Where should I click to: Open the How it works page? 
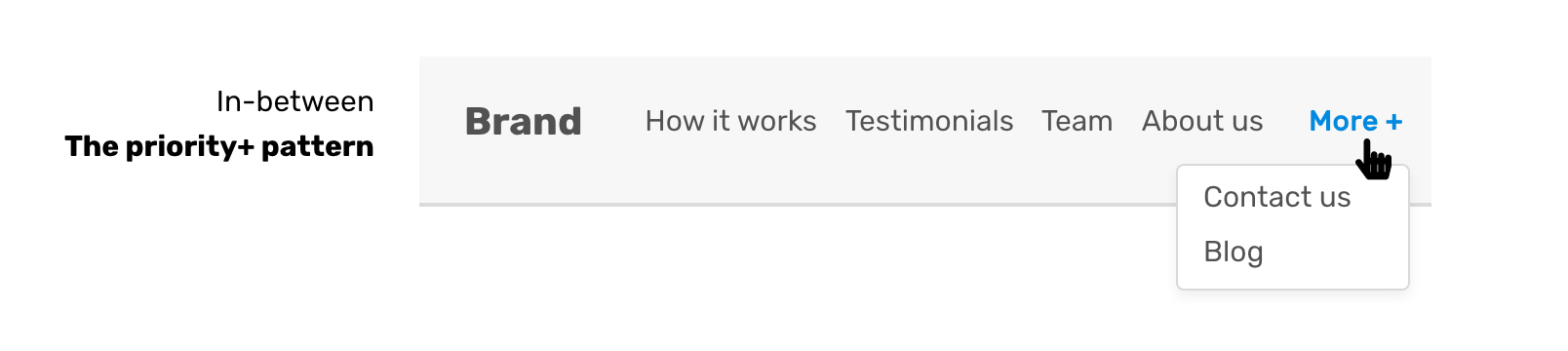point(730,121)
